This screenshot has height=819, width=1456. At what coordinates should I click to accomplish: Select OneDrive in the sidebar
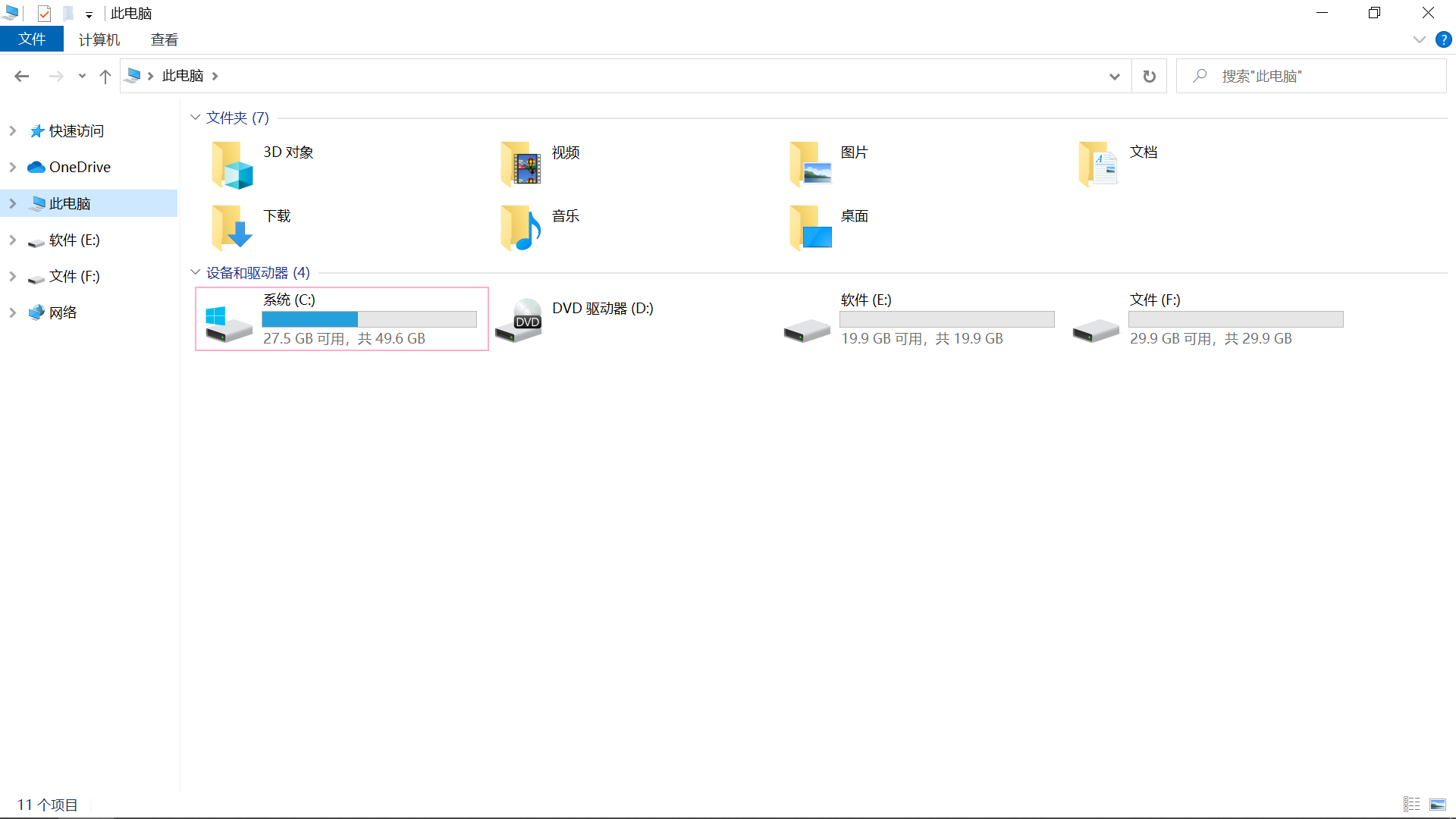79,167
